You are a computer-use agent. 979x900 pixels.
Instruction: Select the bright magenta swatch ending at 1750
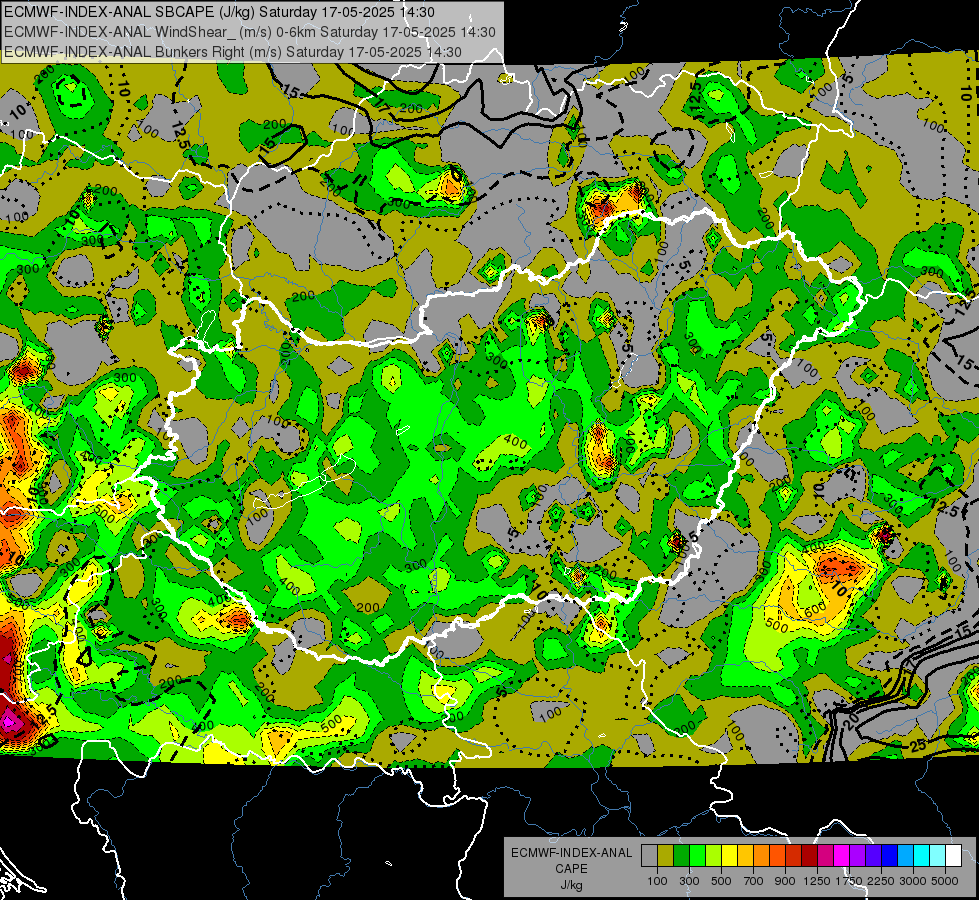coord(842,855)
